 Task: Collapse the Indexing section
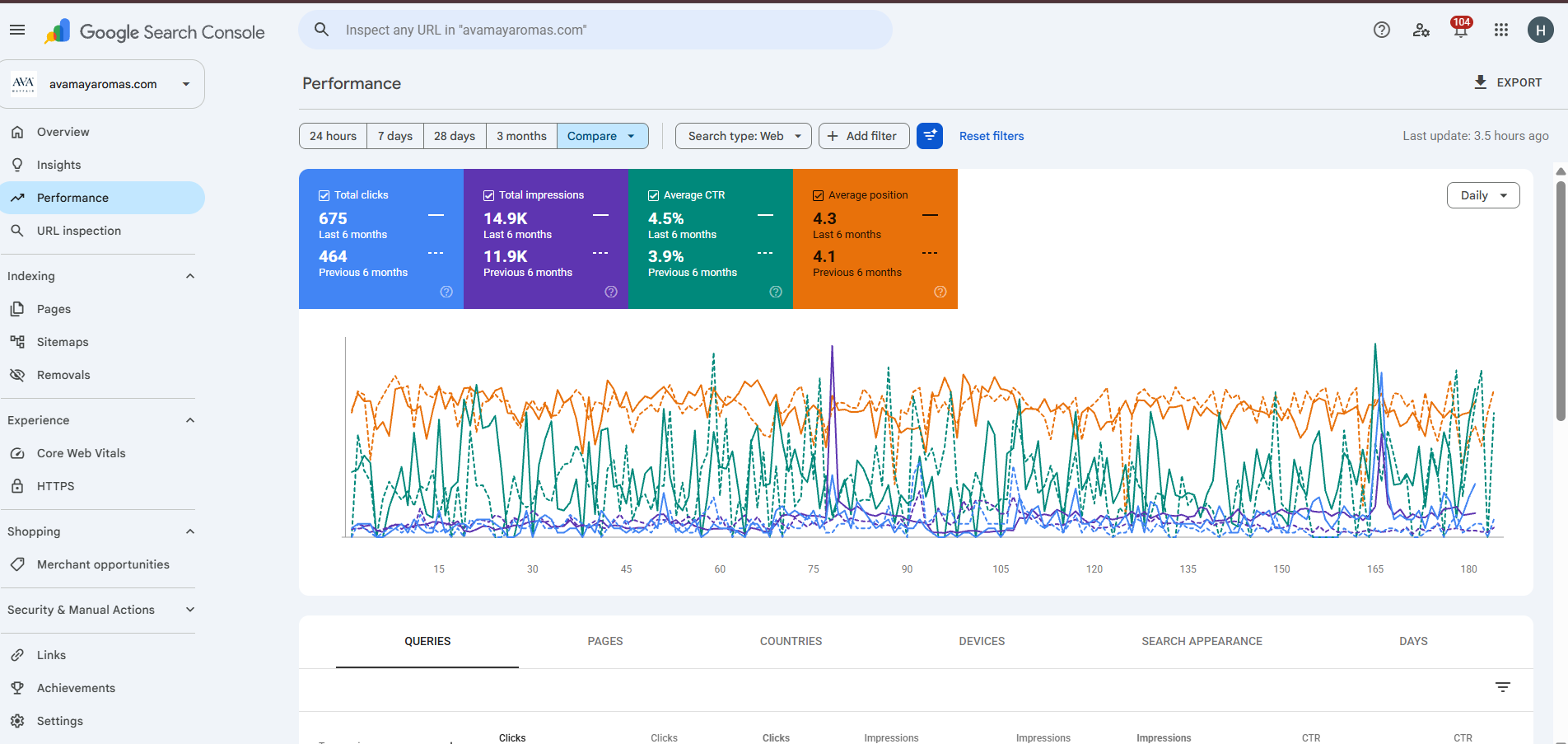[190, 276]
